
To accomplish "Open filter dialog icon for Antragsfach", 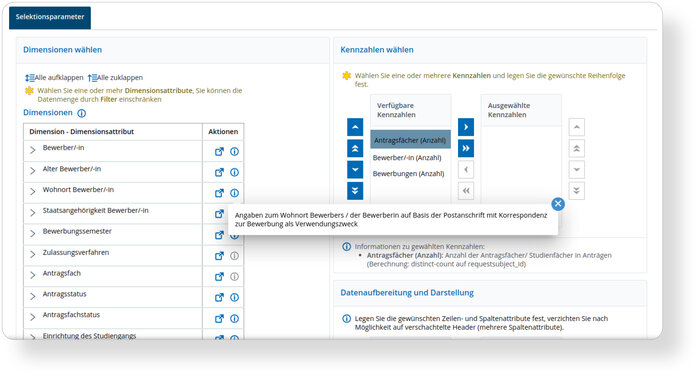I will (x=219, y=276).
